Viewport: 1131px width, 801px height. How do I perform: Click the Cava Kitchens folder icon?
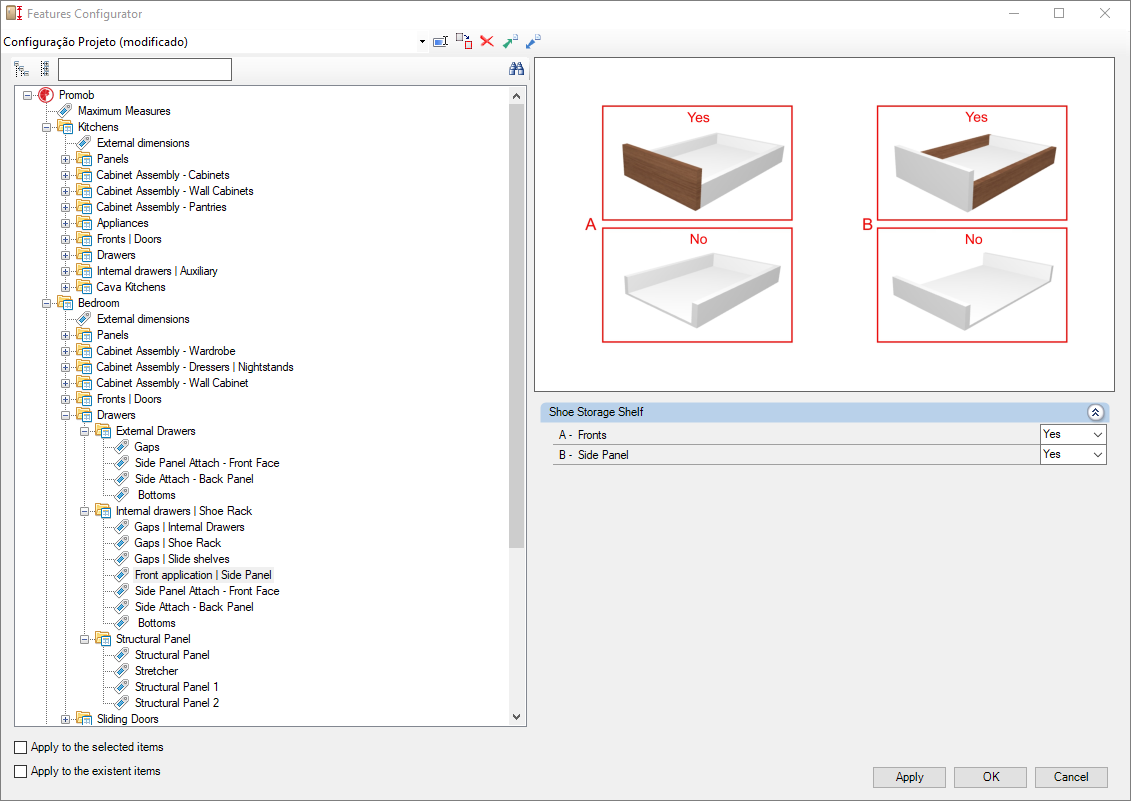[84, 287]
